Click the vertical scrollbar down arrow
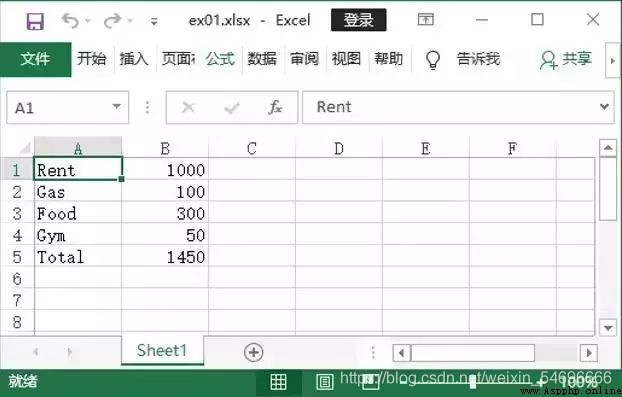The height and width of the screenshot is (397, 622). pos(608,328)
